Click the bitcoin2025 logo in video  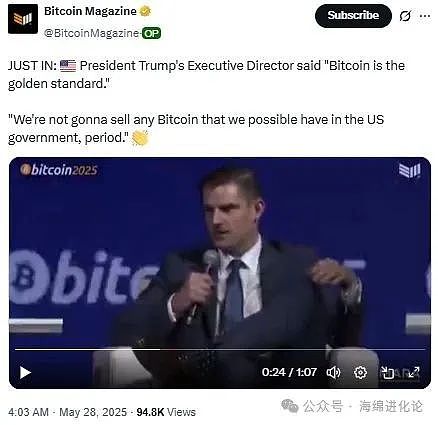tap(59, 170)
